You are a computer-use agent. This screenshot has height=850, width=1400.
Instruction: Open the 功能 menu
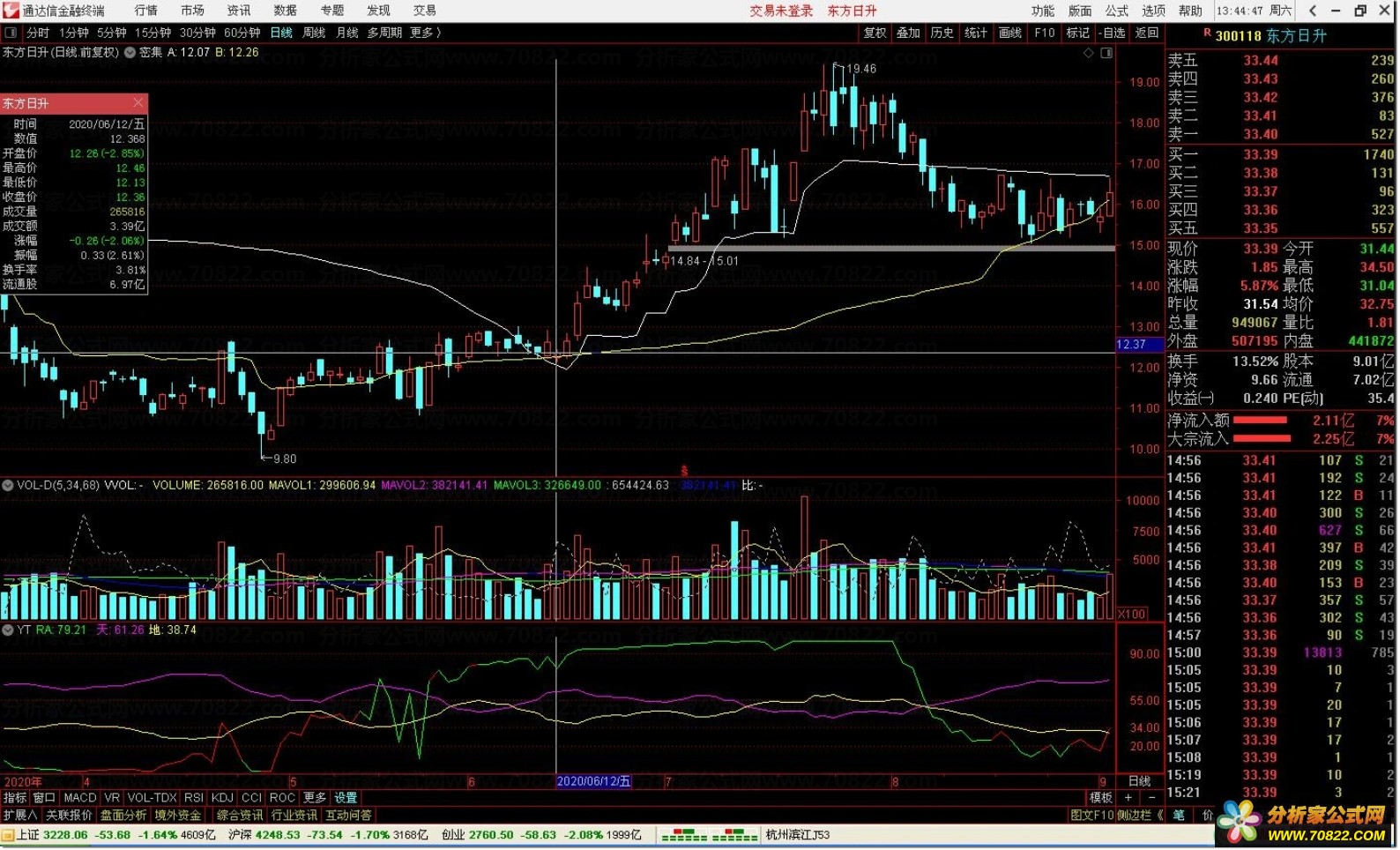[1043, 11]
